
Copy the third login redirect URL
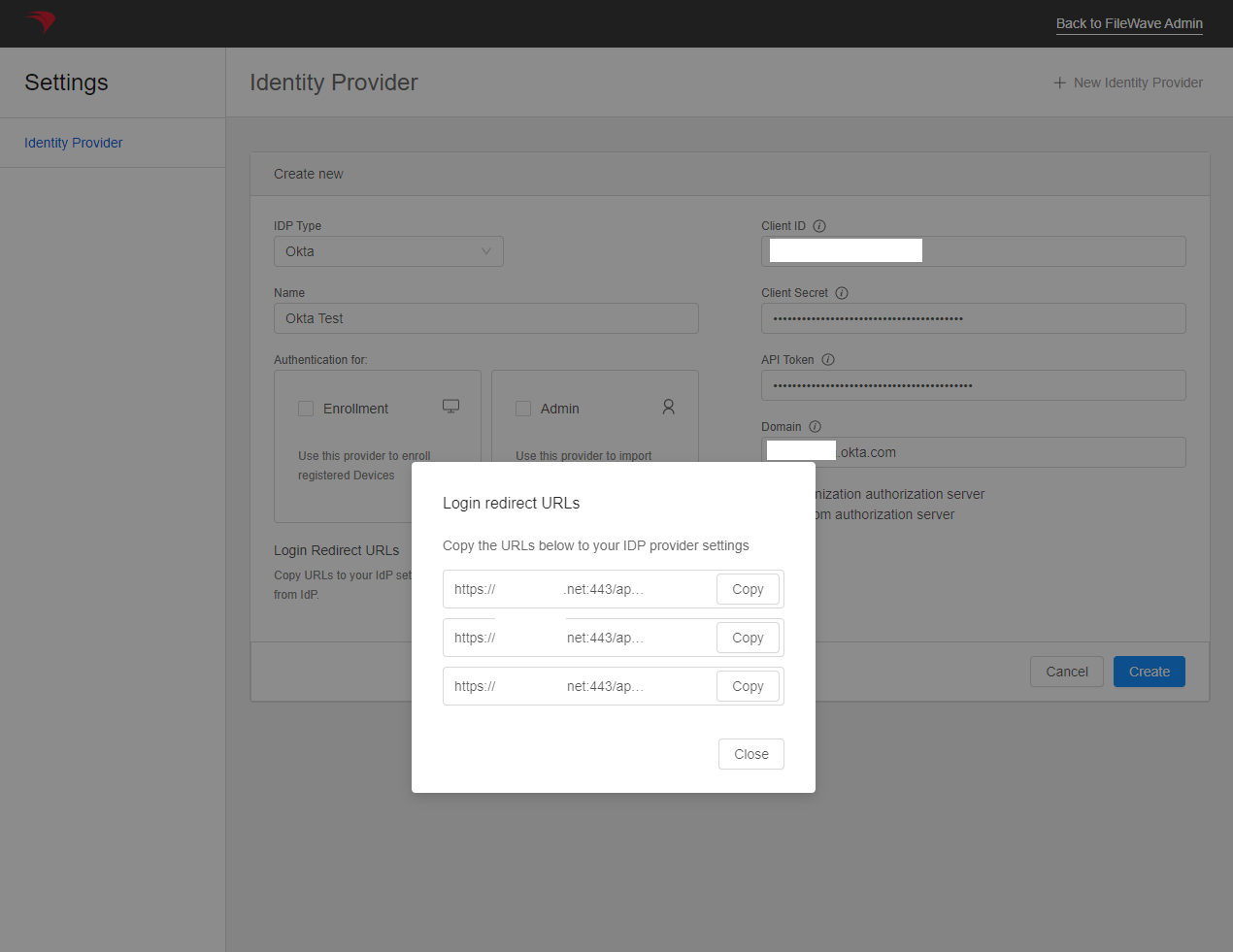click(748, 686)
